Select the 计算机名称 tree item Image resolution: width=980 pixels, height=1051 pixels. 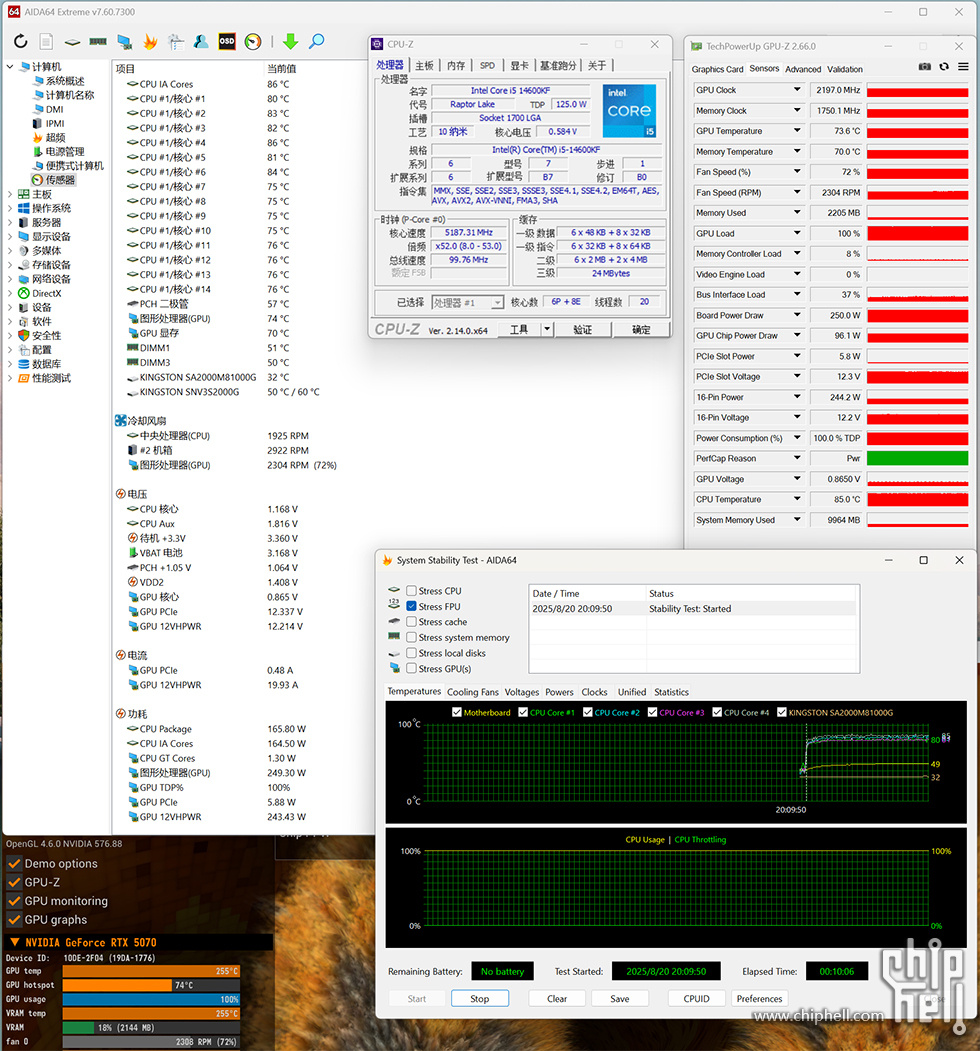coord(64,95)
